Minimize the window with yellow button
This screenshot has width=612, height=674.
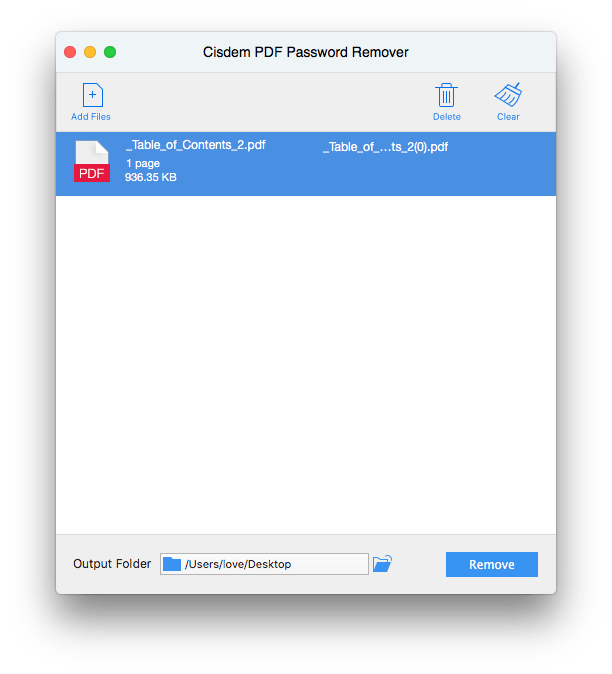click(90, 52)
